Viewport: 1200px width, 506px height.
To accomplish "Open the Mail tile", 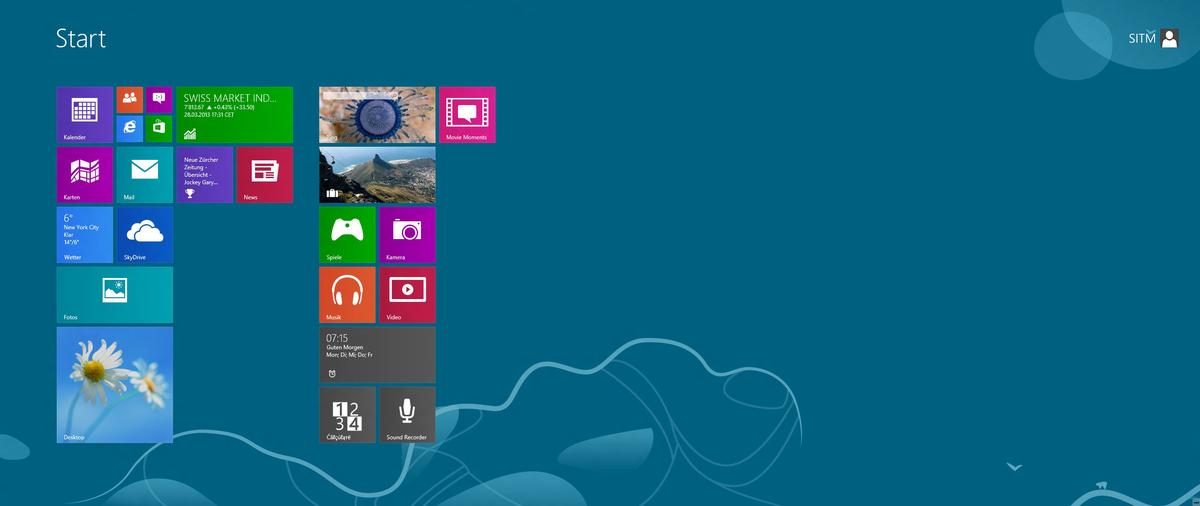I will pyautogui.click(x=145, y=175).
